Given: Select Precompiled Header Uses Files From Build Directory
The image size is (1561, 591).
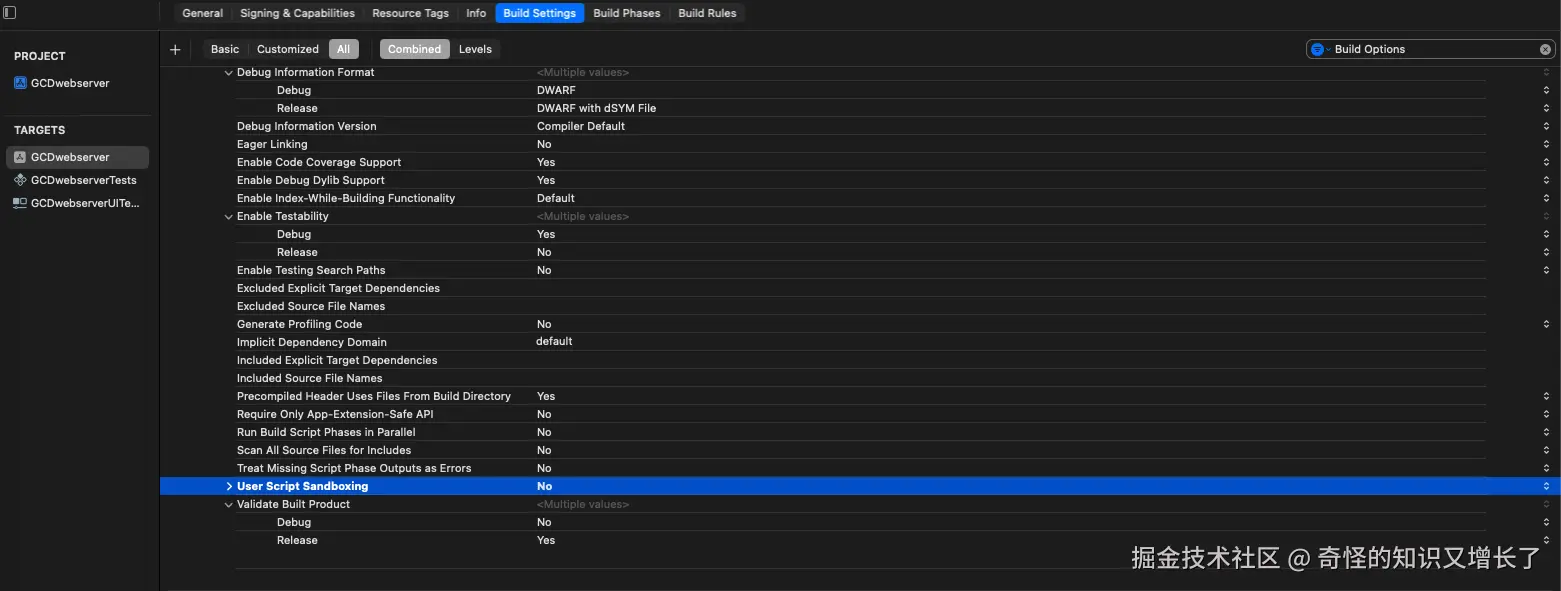Looking at the screenshot, I should coord(860,396).
